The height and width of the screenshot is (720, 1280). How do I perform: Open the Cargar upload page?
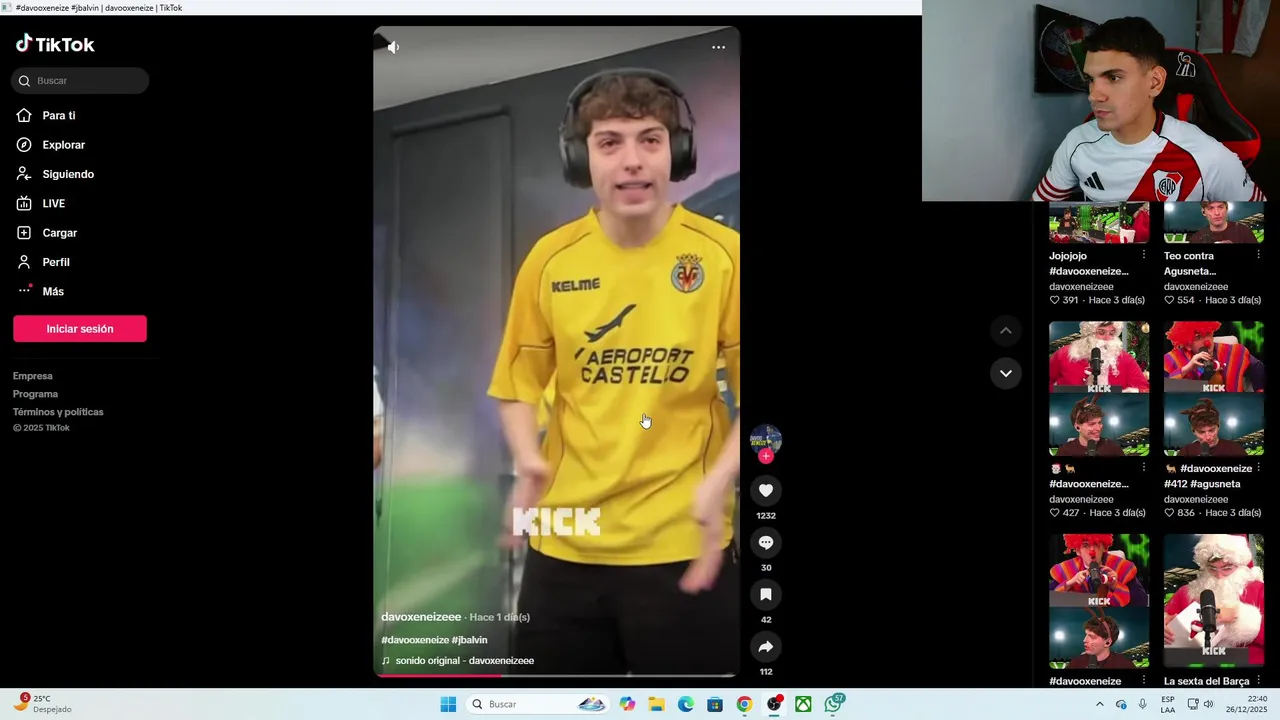tap(59, 233)
